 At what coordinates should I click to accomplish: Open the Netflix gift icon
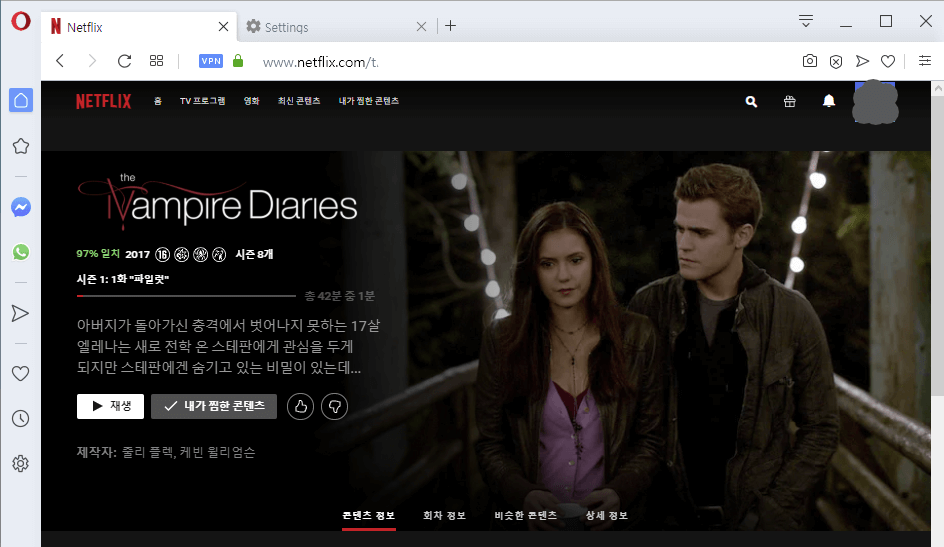tap(790, 102)
